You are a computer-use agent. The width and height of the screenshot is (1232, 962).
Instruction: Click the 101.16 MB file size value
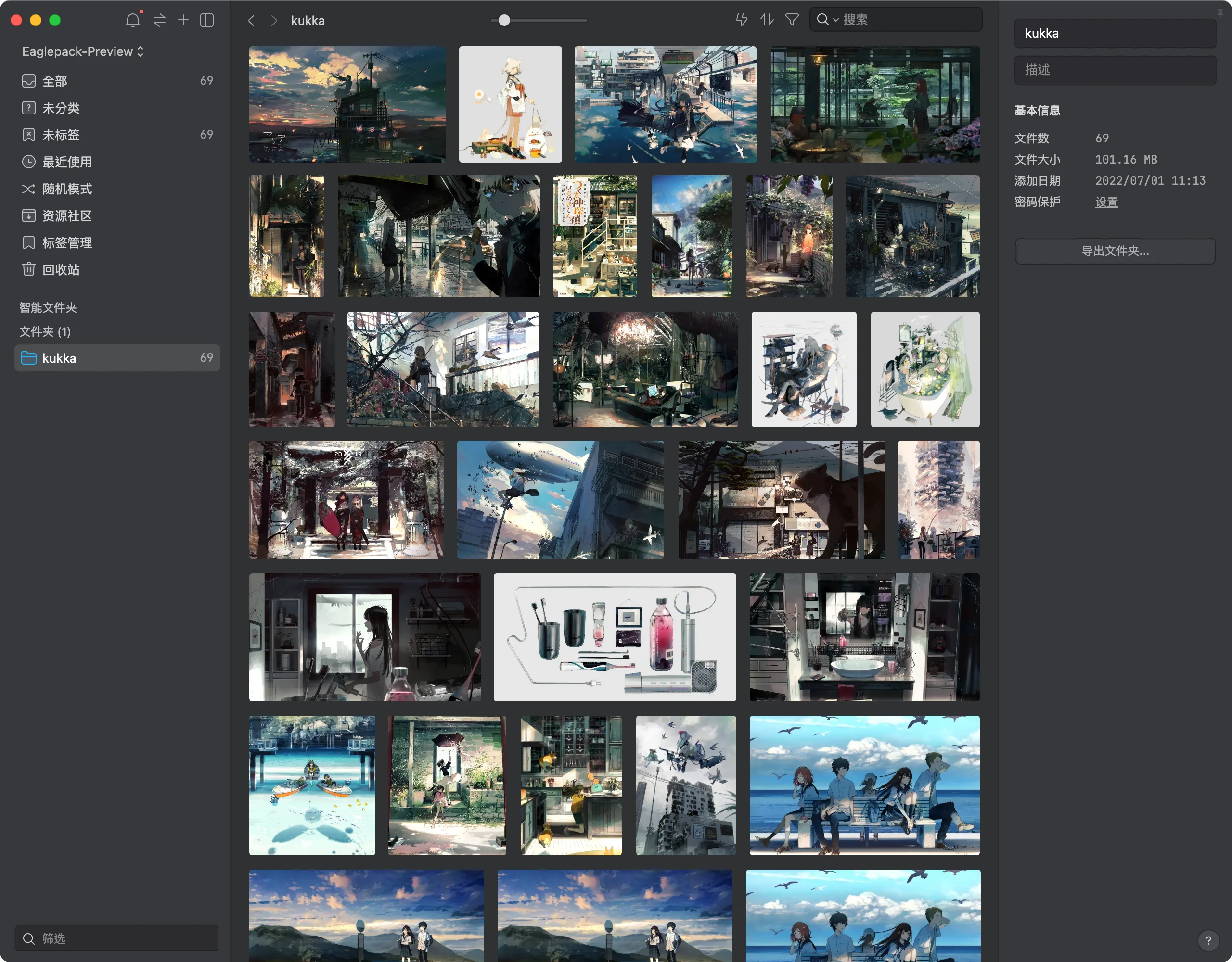point(1126,160)
